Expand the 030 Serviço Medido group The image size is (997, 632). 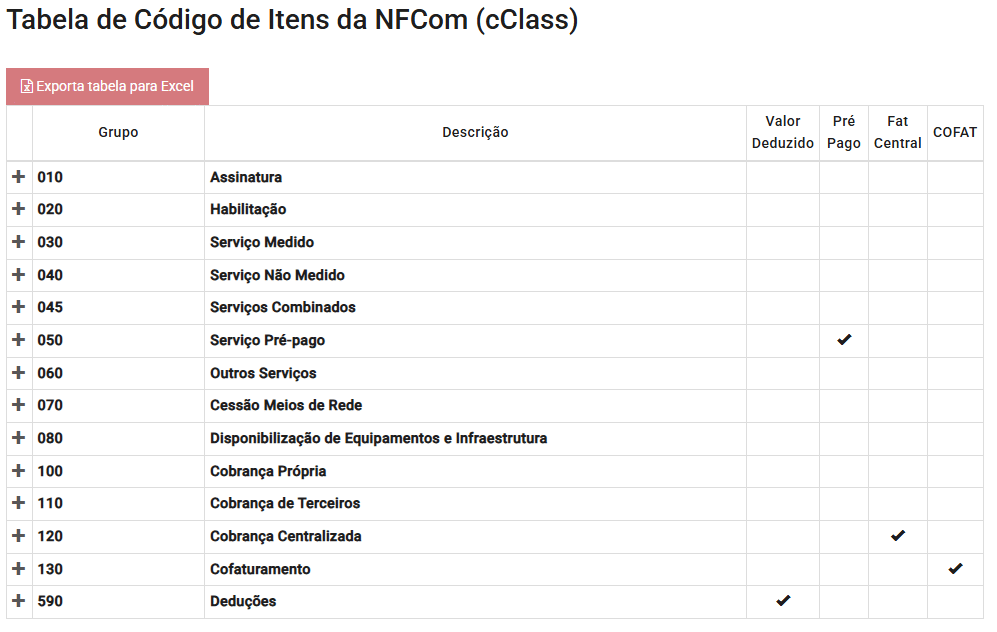click(x=18, y=242)
